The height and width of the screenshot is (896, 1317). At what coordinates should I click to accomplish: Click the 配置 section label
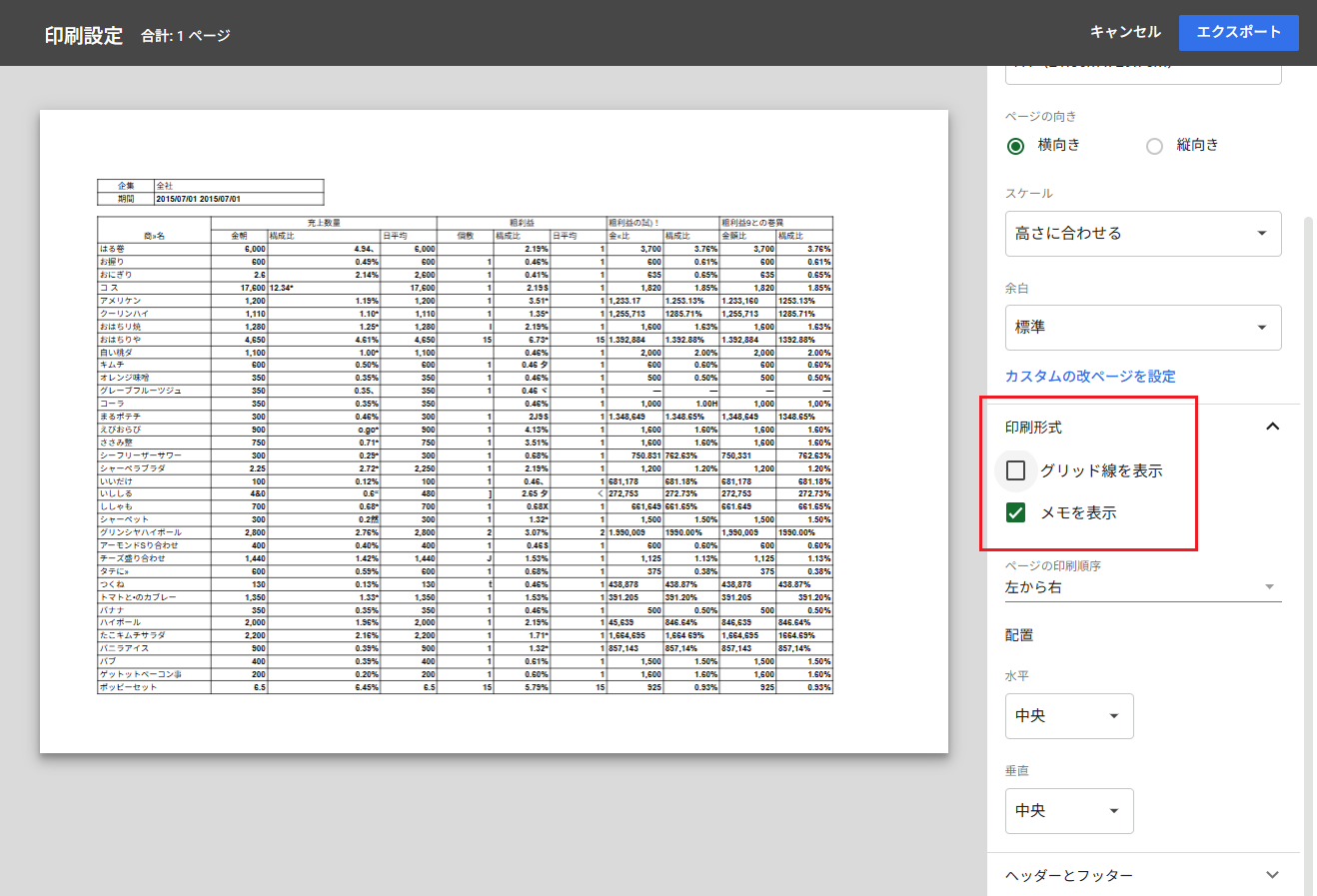click(x=1019, y=635)
